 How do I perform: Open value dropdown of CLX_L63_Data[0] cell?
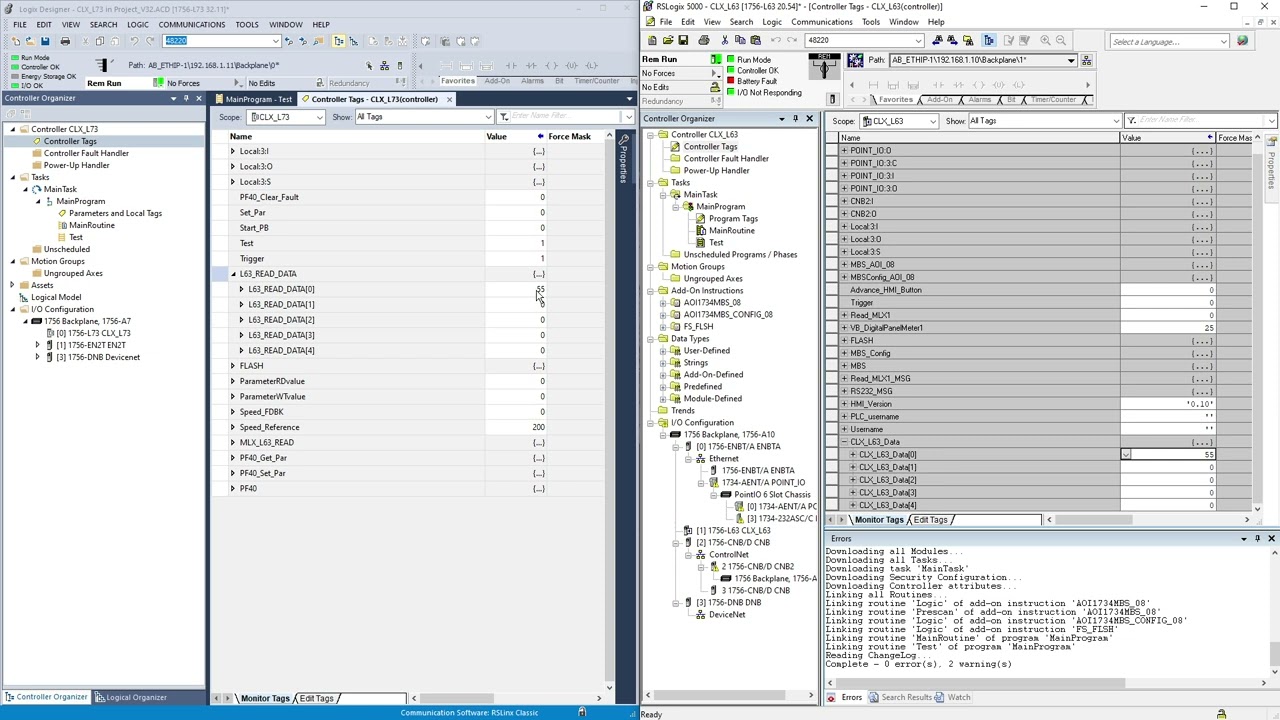(1126, 455)
